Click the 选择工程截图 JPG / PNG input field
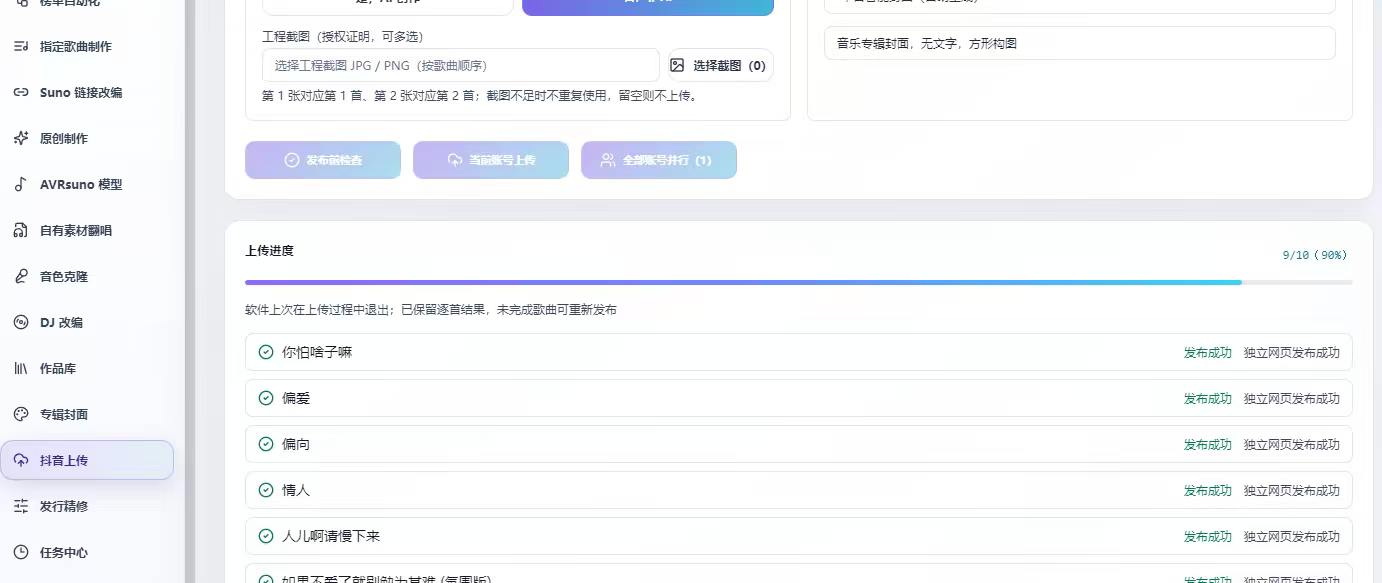 coord(461,65)
